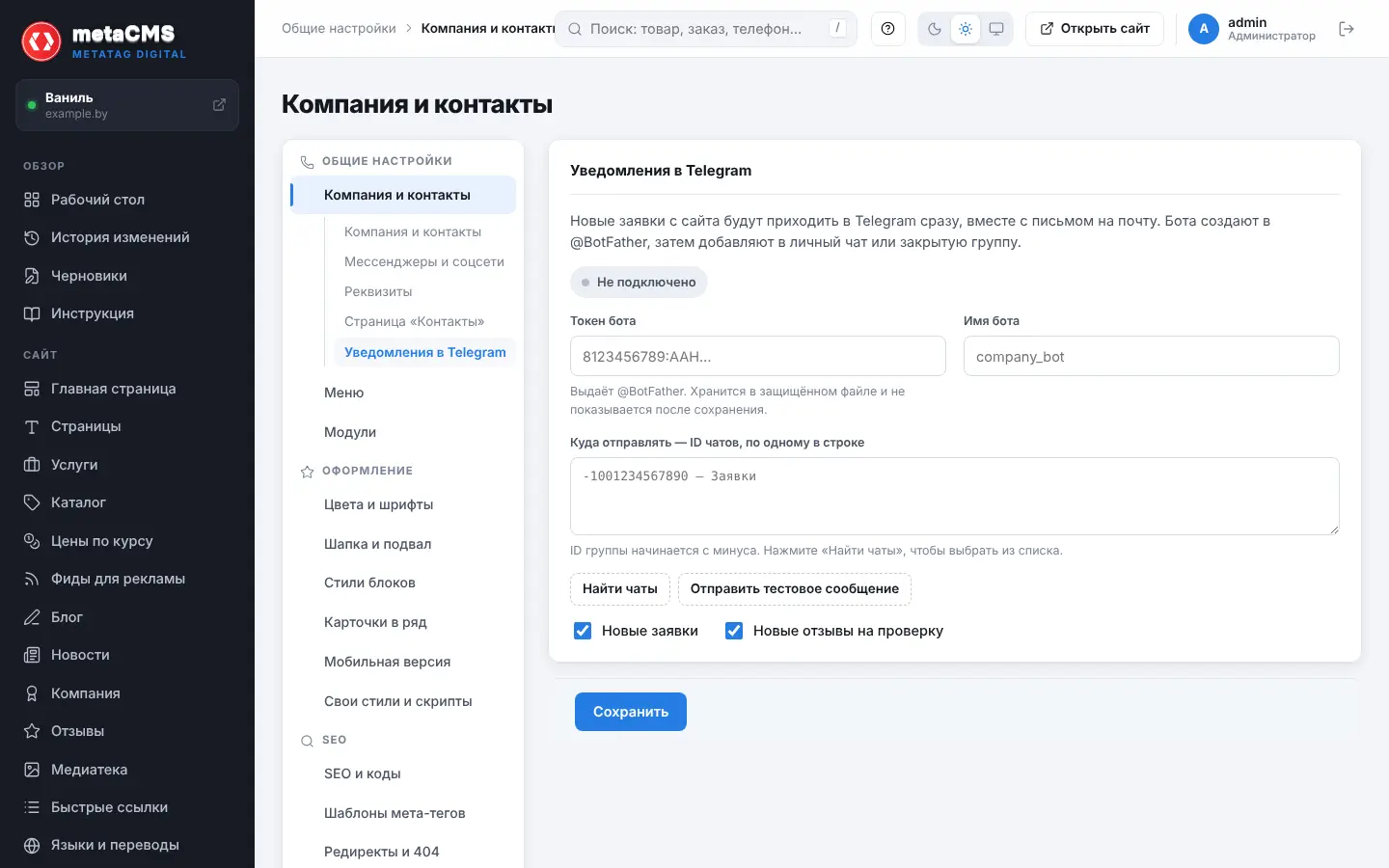This screenshot has height=868, width=1389.
Task: Click the Открыть сайт button
Action: [1095, 29]
